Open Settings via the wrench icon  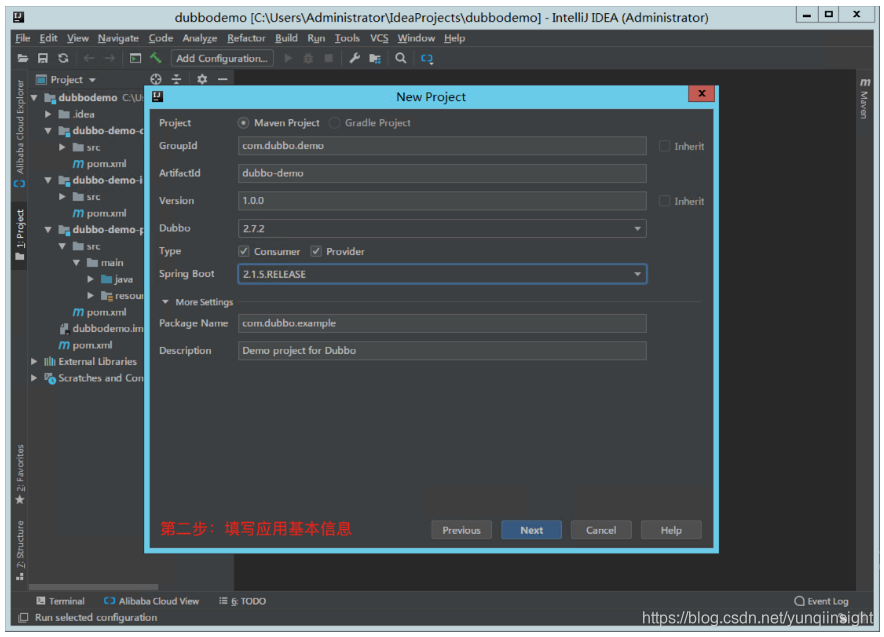coord(354,58)
